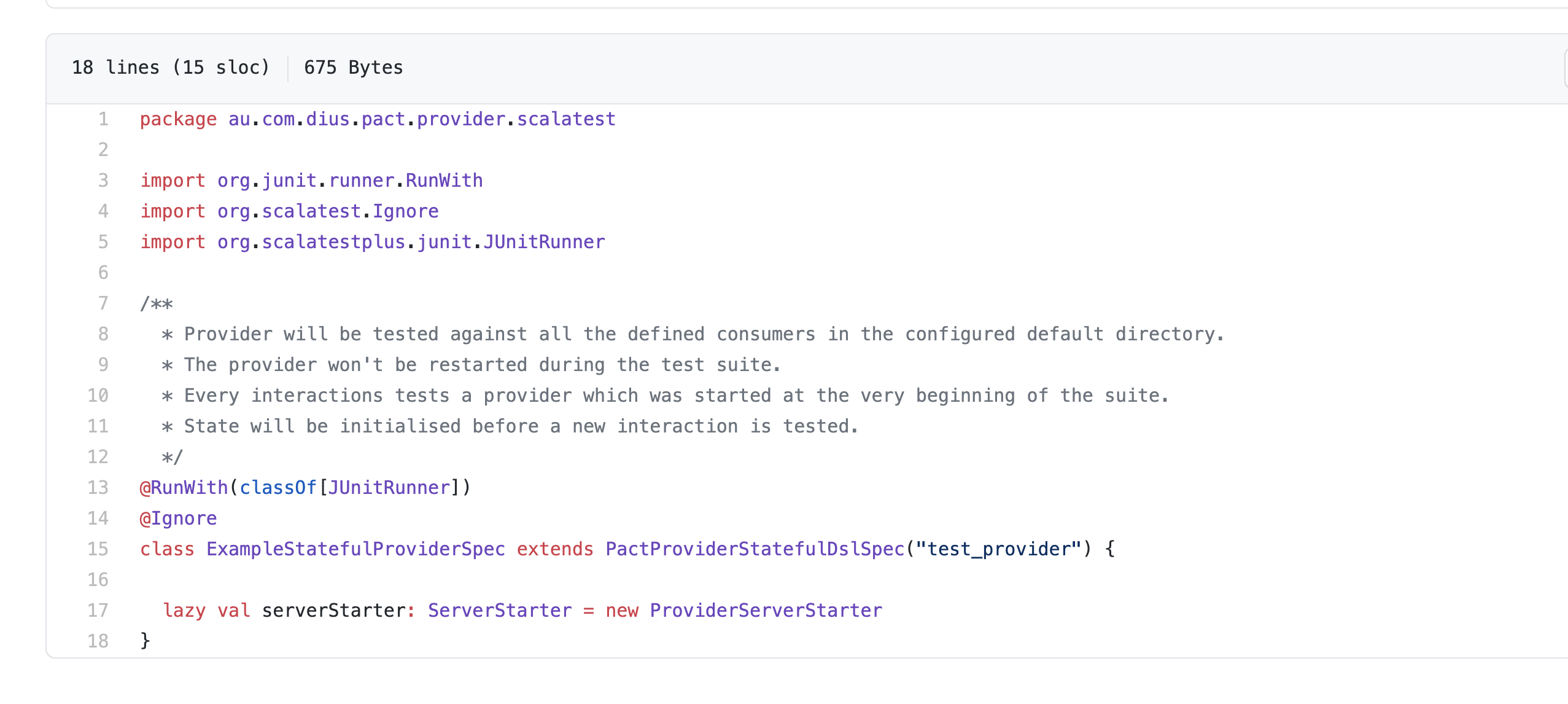Select line number 3 of the file
Viewport: 1568px width, 704px height.
click(x=103, y=181)
